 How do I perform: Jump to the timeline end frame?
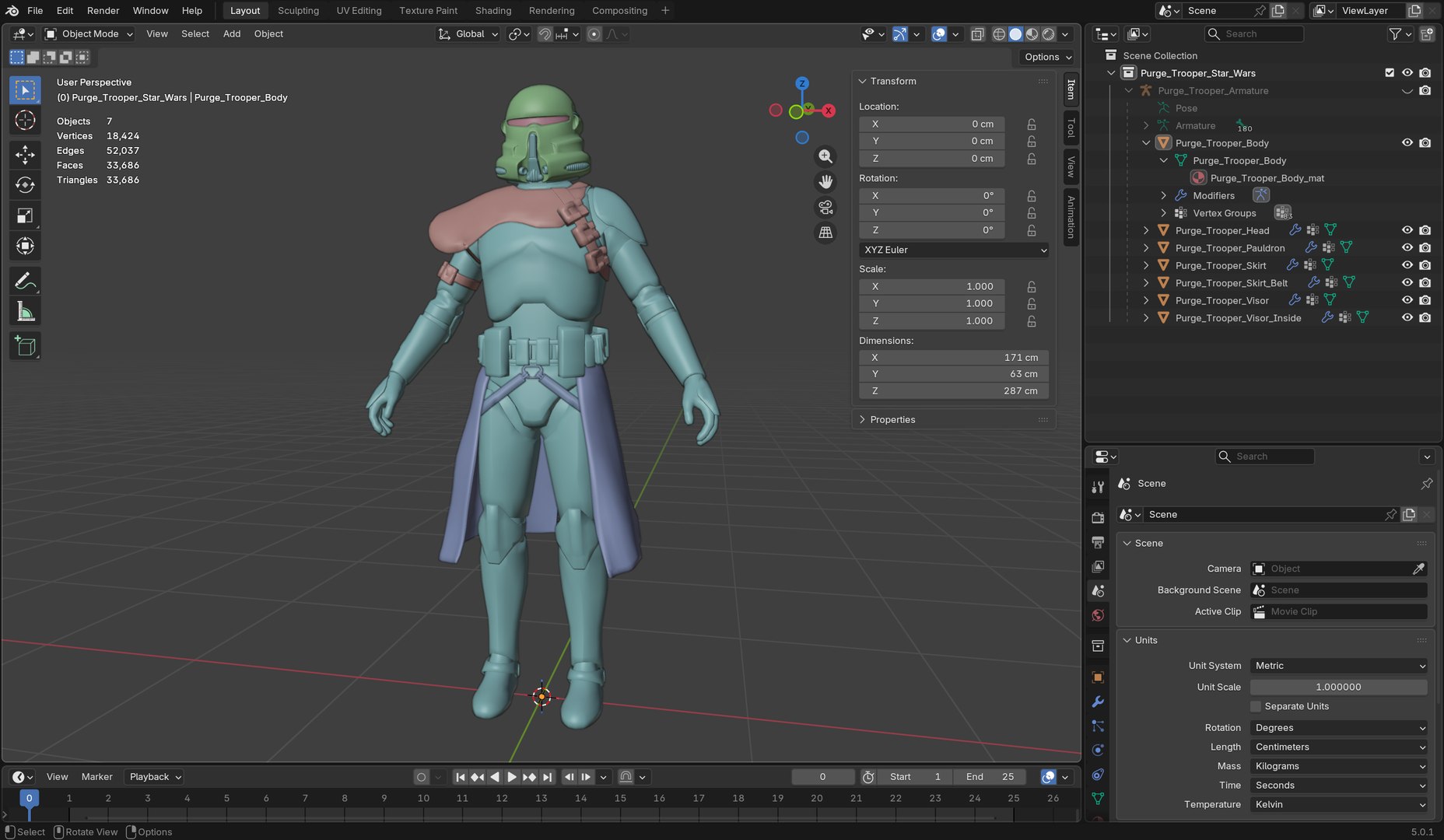[548, 777]
